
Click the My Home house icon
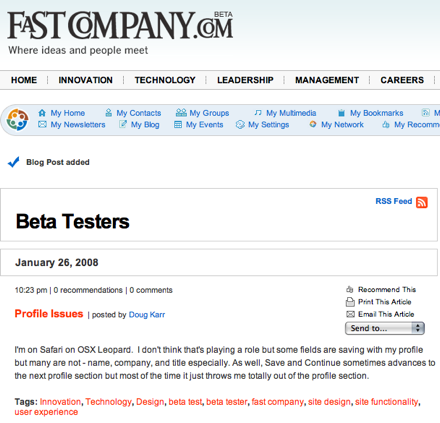tap(42, 113)
